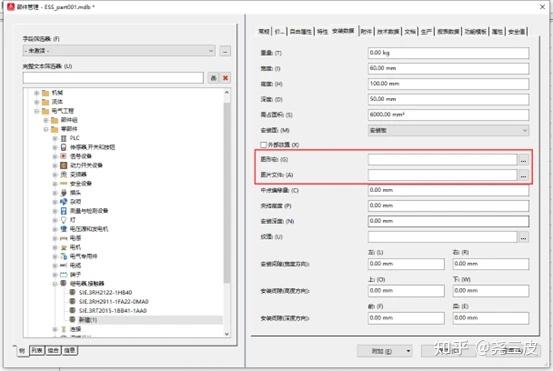Click browse button for 图片文件 (A) field
Screen dimensions: 553x371
click(523, 175)
